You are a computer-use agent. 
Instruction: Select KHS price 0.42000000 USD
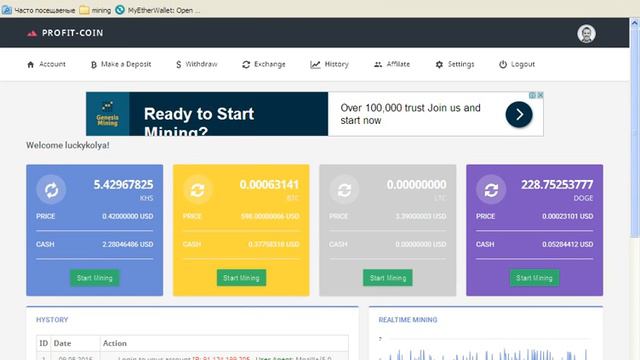coord(128,216)
